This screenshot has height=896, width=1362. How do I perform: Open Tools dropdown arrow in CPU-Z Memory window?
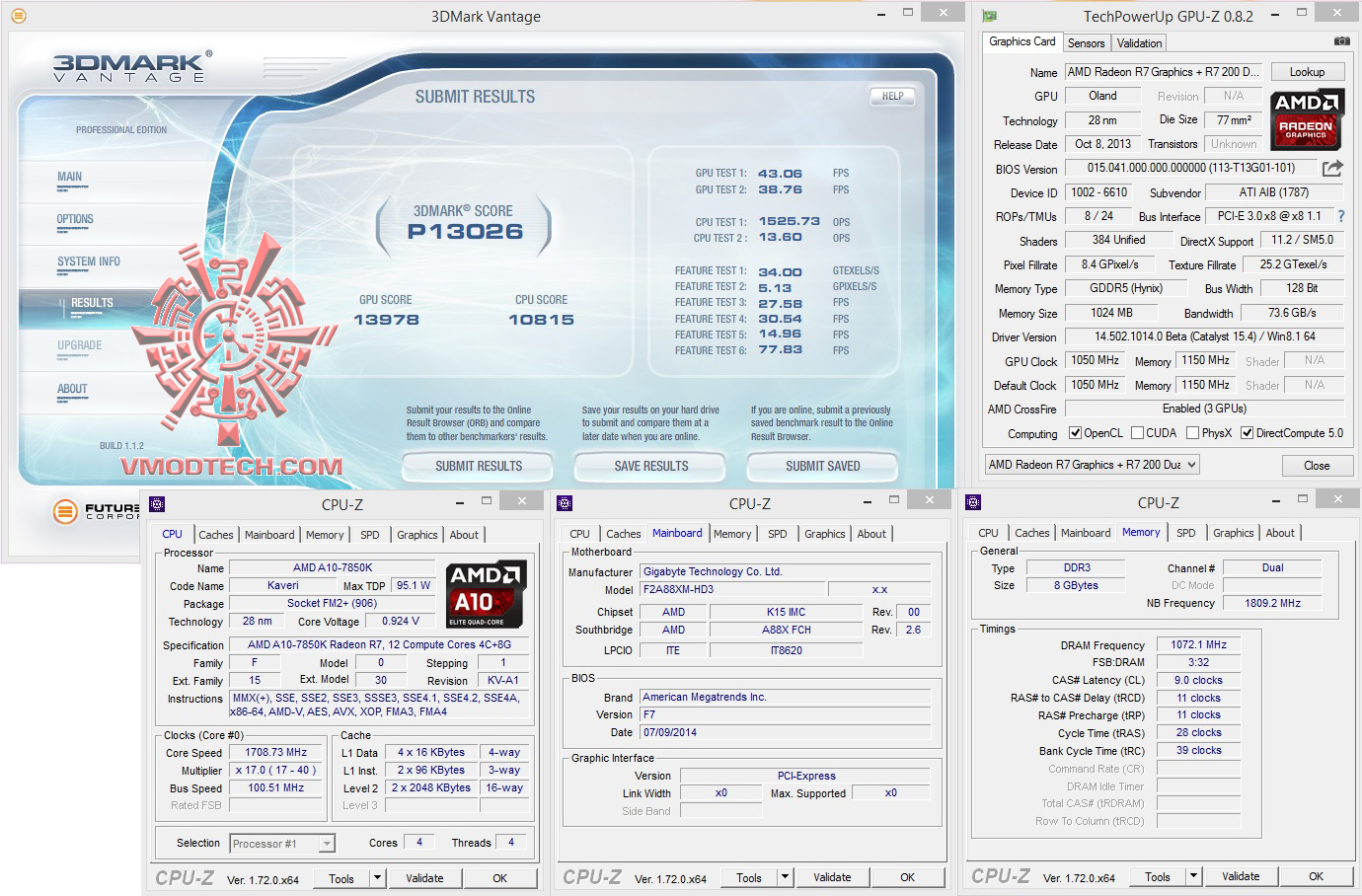[x=1192, y=876]
